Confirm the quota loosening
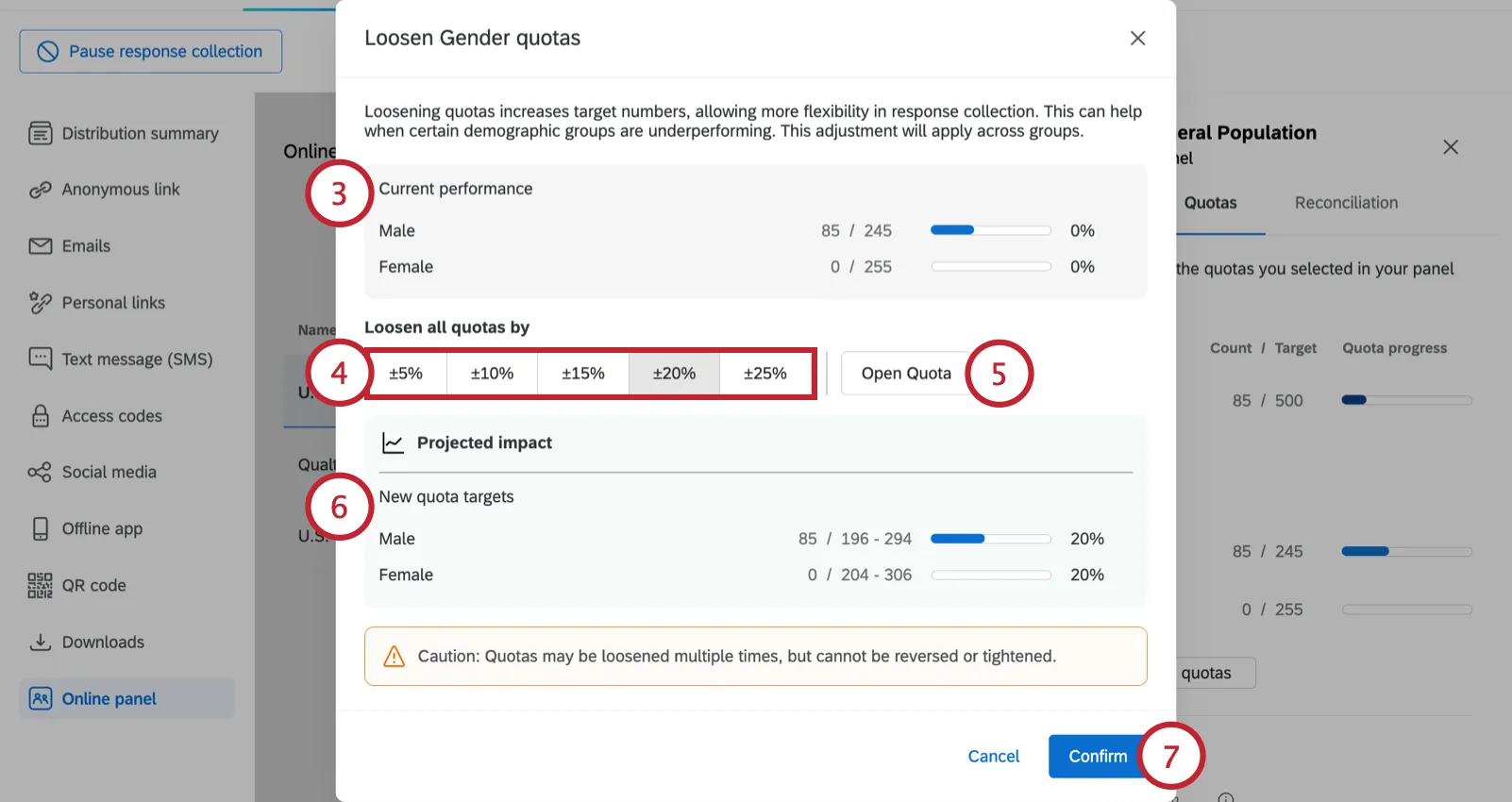 coord(1097,756)
